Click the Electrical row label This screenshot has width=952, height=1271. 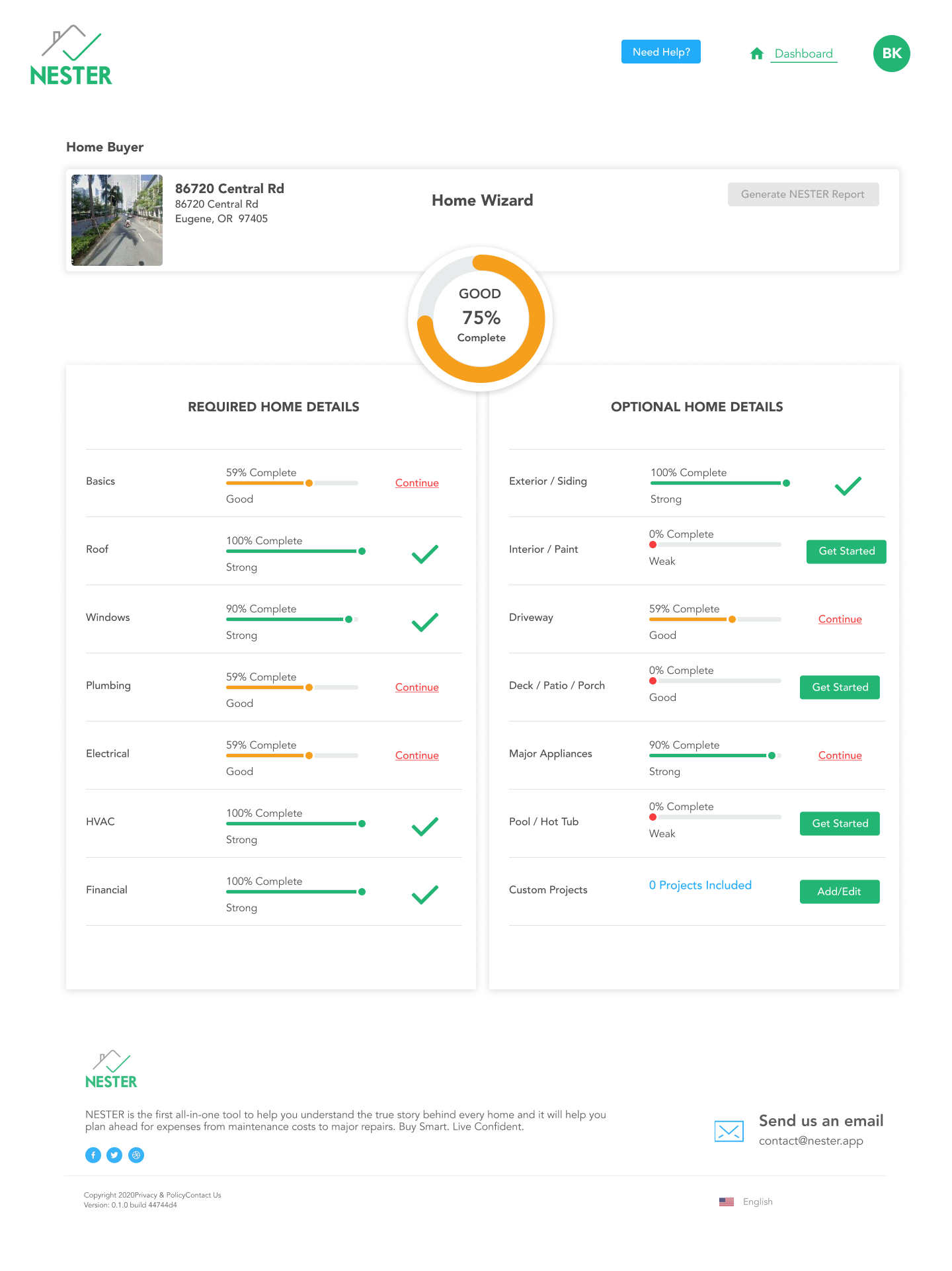(108, 754)
